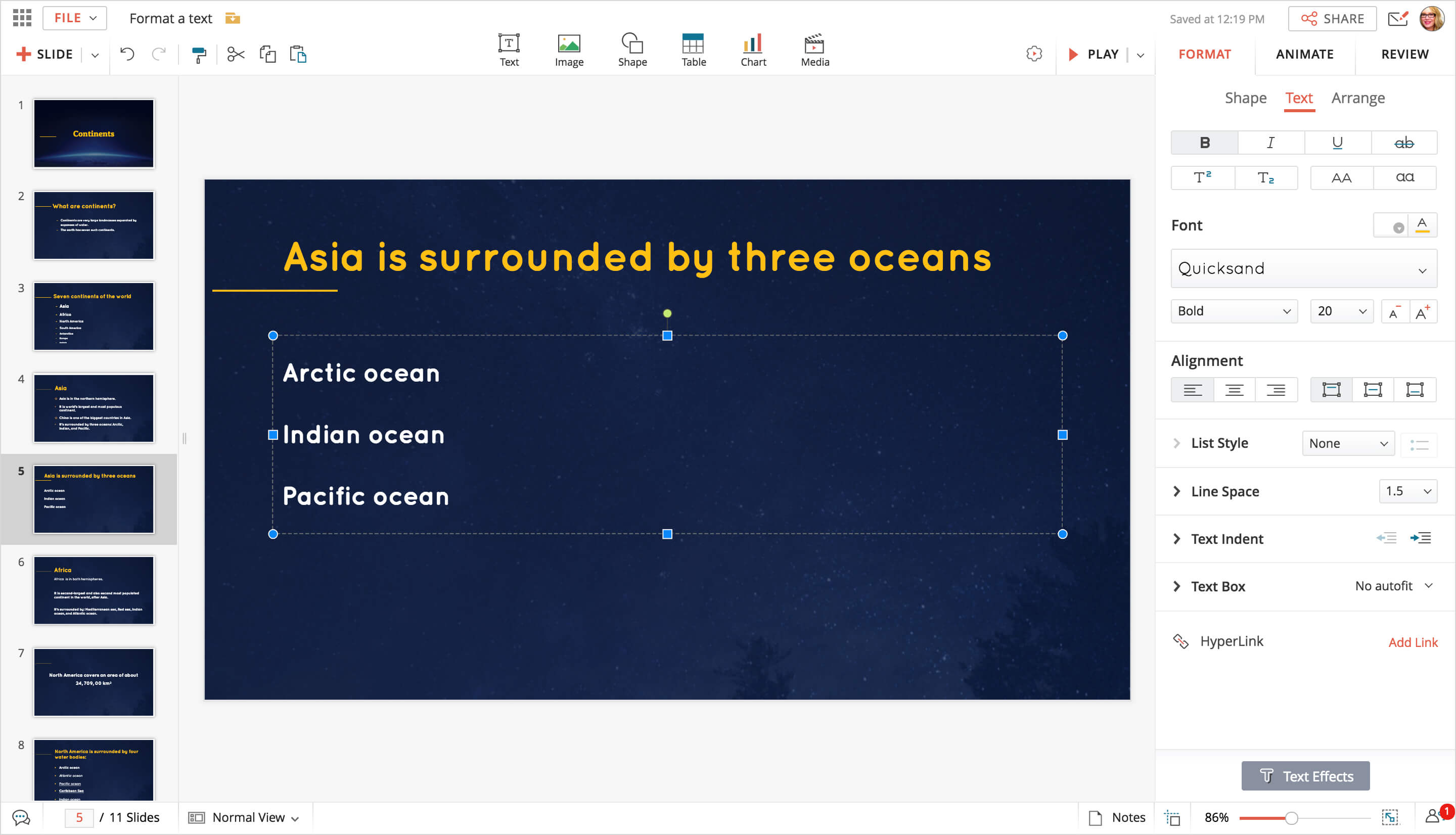Click the zoom slider handle
Viewport: 1456px width, 835px height.
click(x=1291, y=818)
